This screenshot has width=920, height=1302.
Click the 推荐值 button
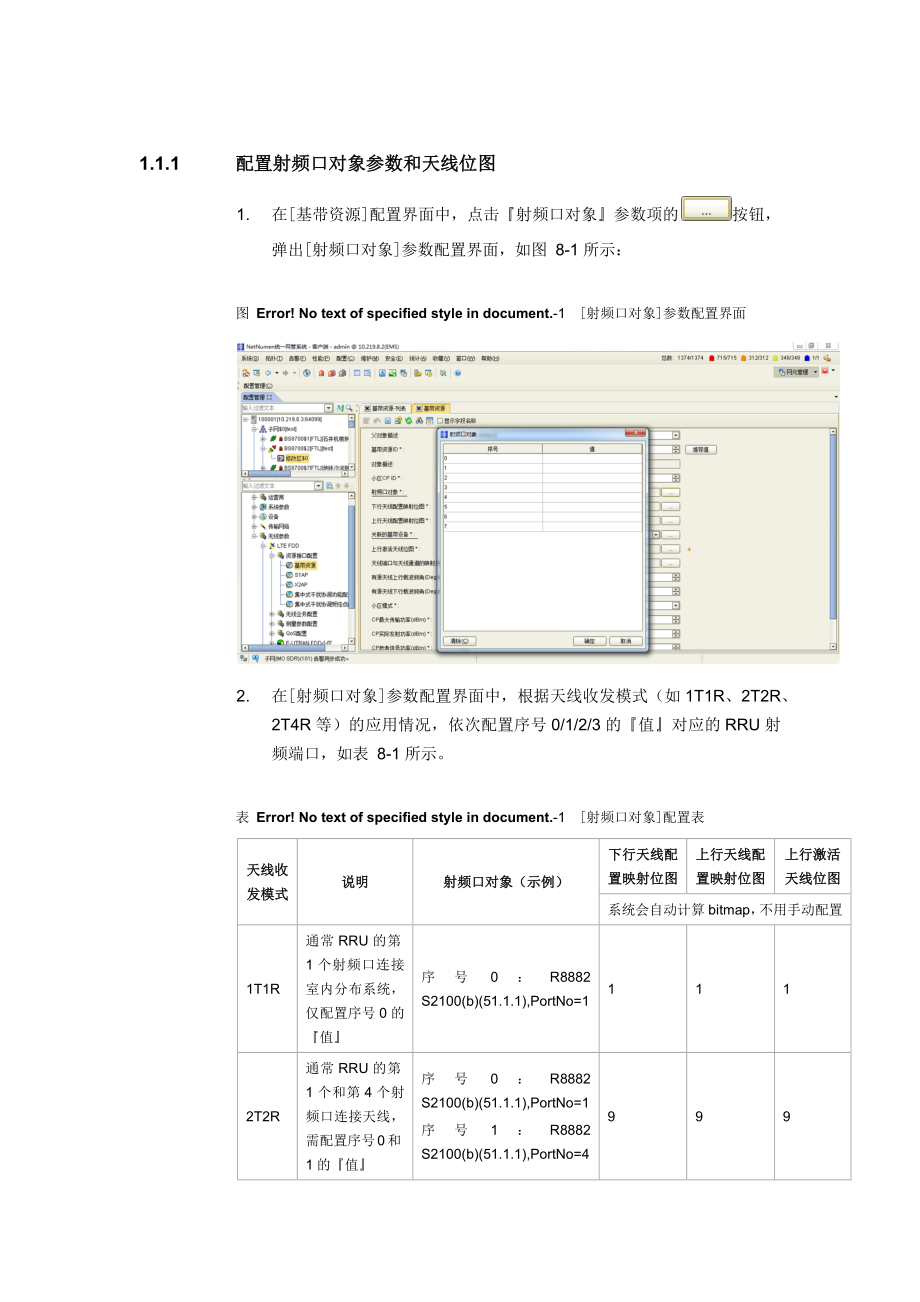[x=701, y=450]
